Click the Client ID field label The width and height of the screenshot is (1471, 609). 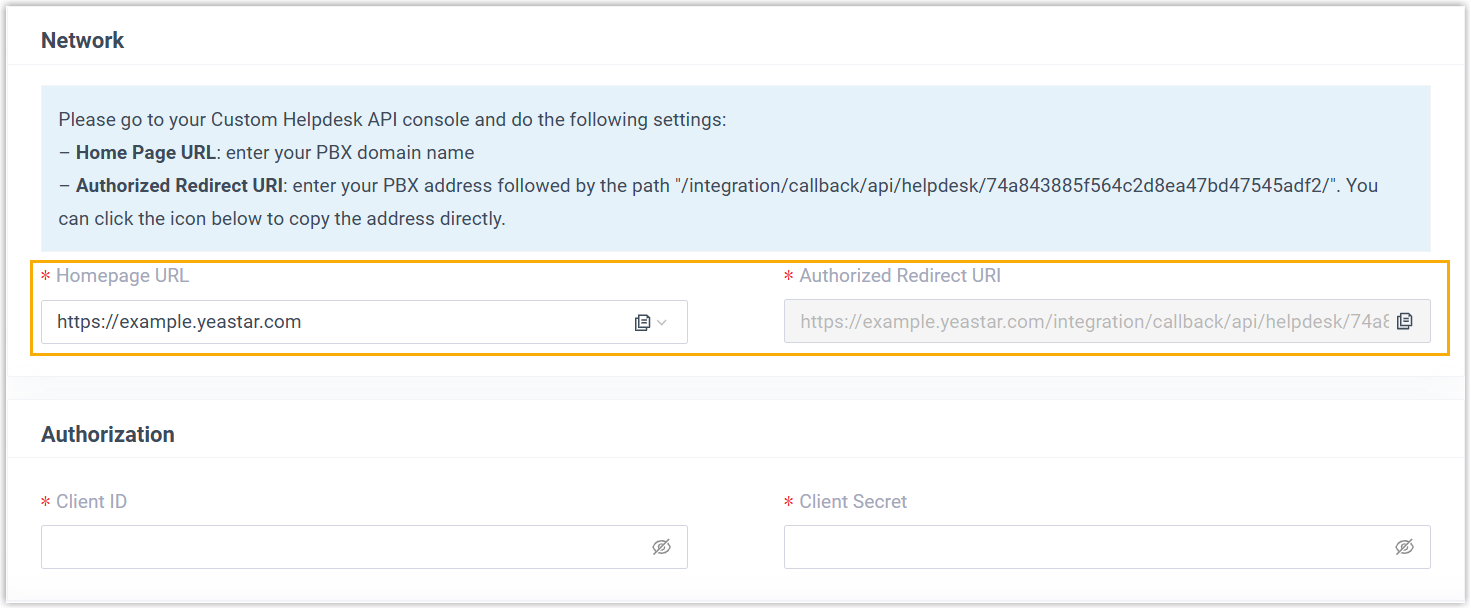click(x=91, y=501)
